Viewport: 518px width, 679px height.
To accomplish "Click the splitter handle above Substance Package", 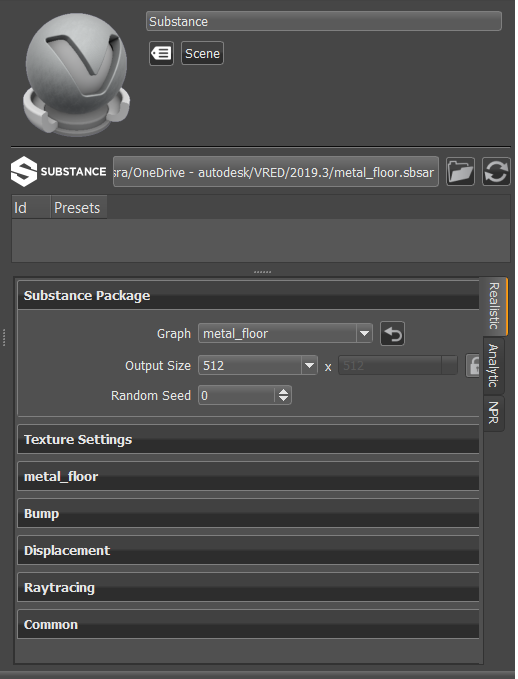I will 262,272.
